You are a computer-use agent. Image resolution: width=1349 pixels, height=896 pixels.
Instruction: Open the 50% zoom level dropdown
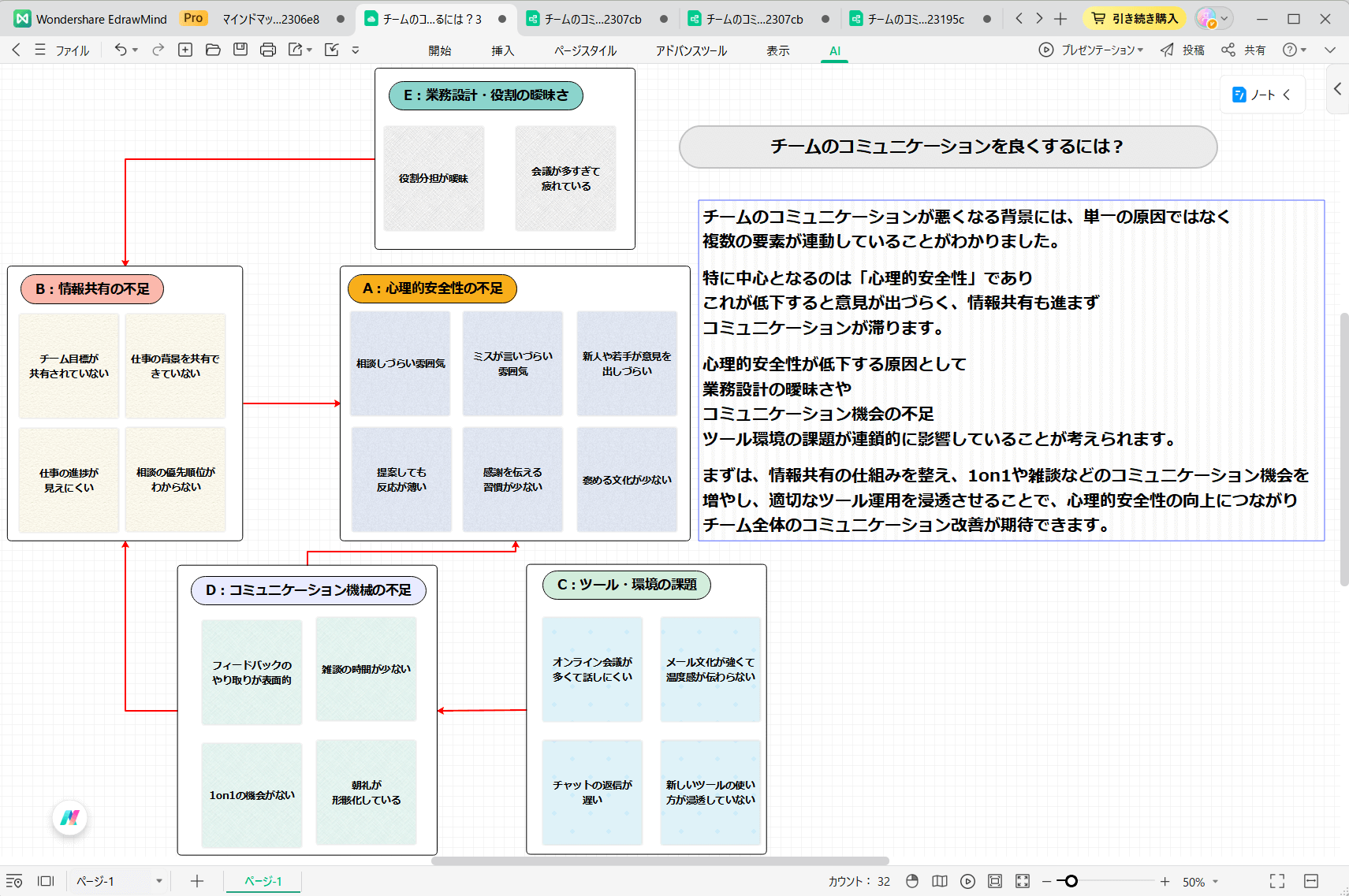pos(1215,882)
